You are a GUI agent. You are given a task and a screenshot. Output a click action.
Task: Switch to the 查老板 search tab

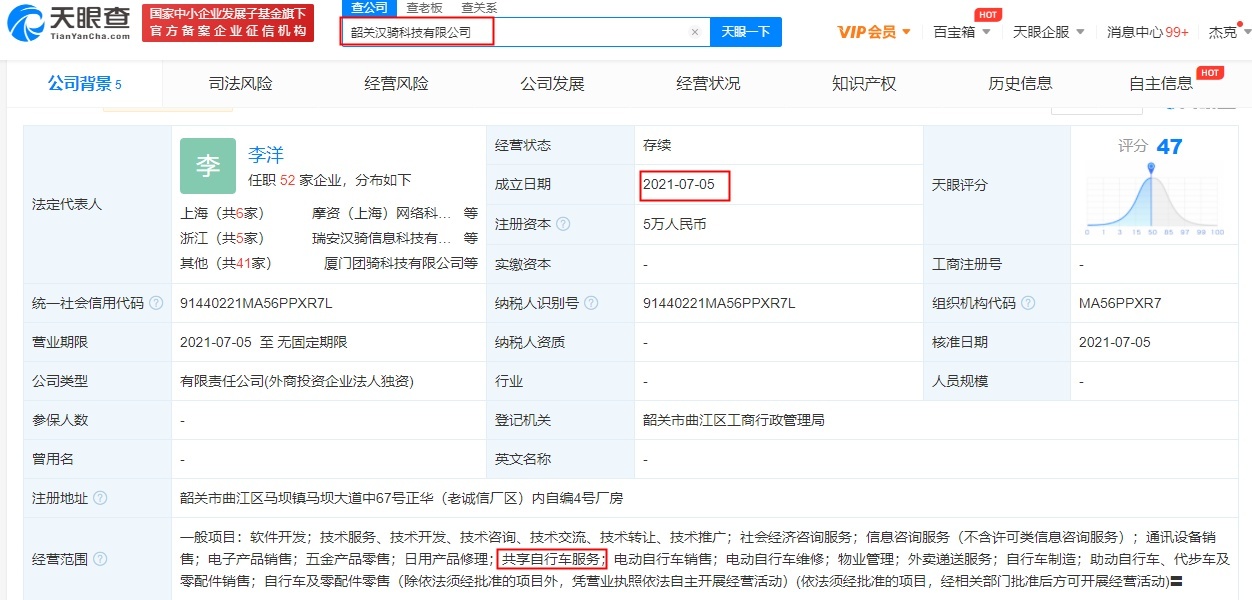pyautogui.click(x=424, y=7)
